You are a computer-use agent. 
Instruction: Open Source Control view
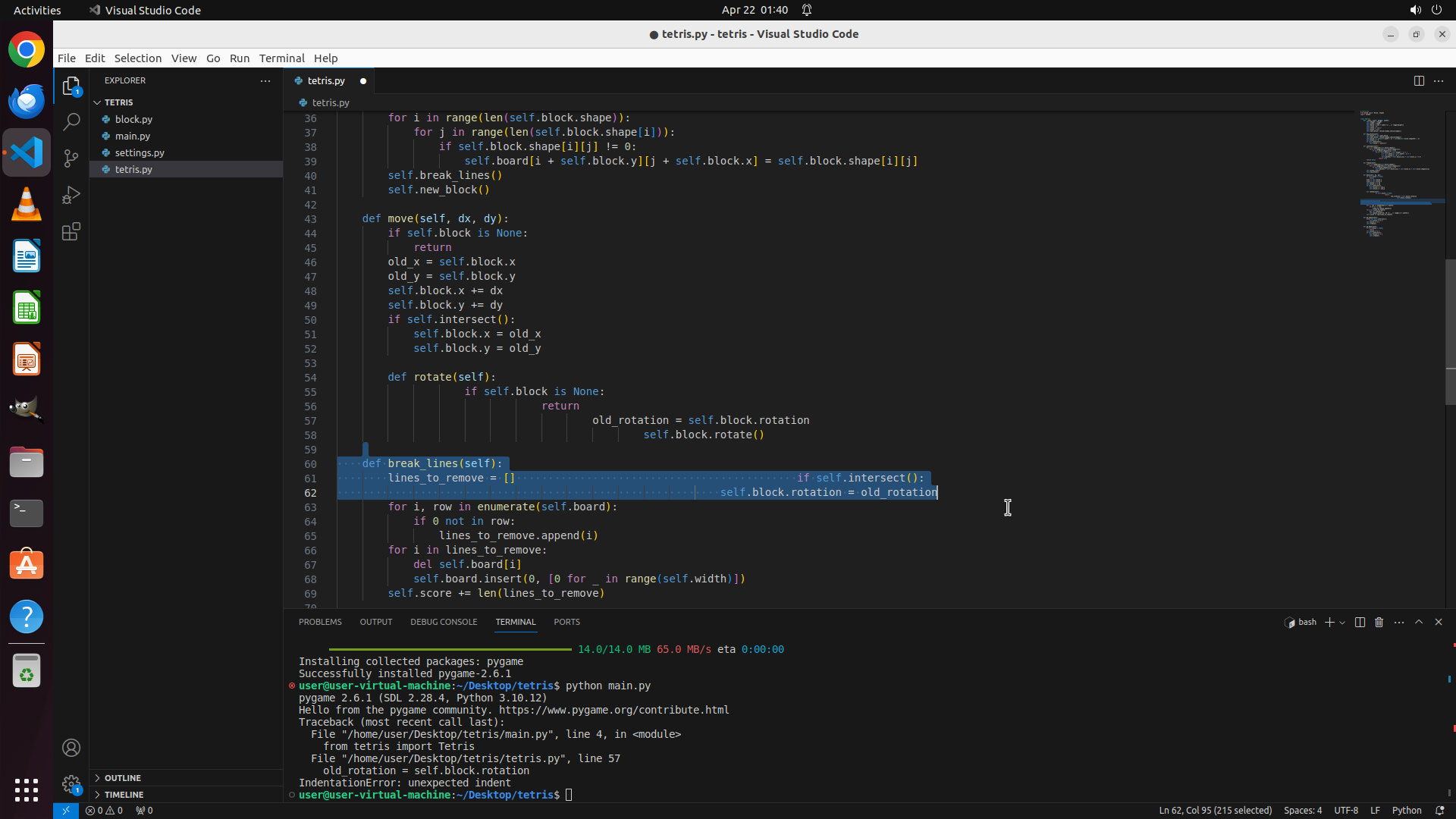tap(71, 158)
